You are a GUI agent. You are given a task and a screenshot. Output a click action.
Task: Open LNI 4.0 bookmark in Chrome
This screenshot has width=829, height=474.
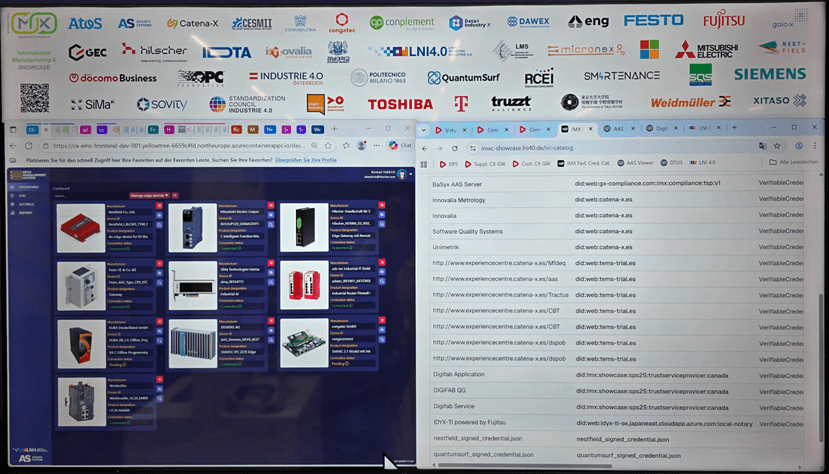[x=703, y=162]
